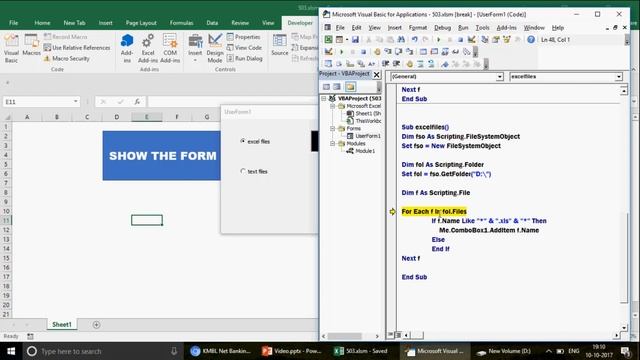Click View Code in Excel Controls group
Viewport: 640px width, 360px height.
point(244,48)
